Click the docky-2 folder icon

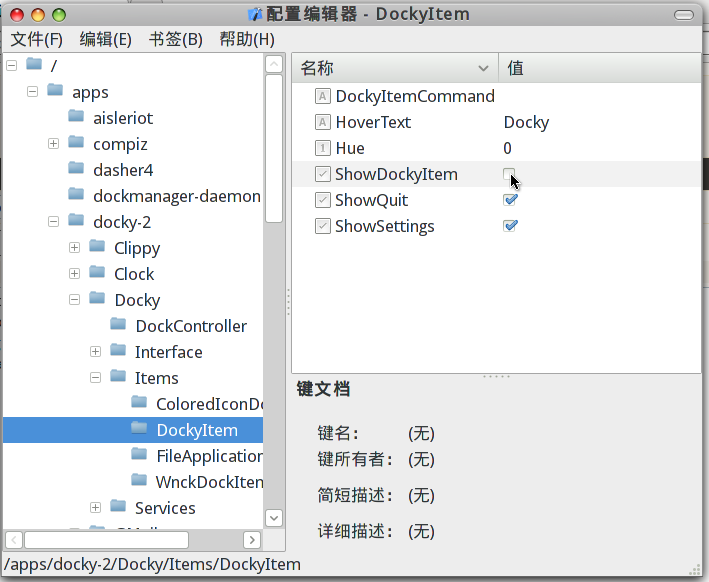pos(76,220)
